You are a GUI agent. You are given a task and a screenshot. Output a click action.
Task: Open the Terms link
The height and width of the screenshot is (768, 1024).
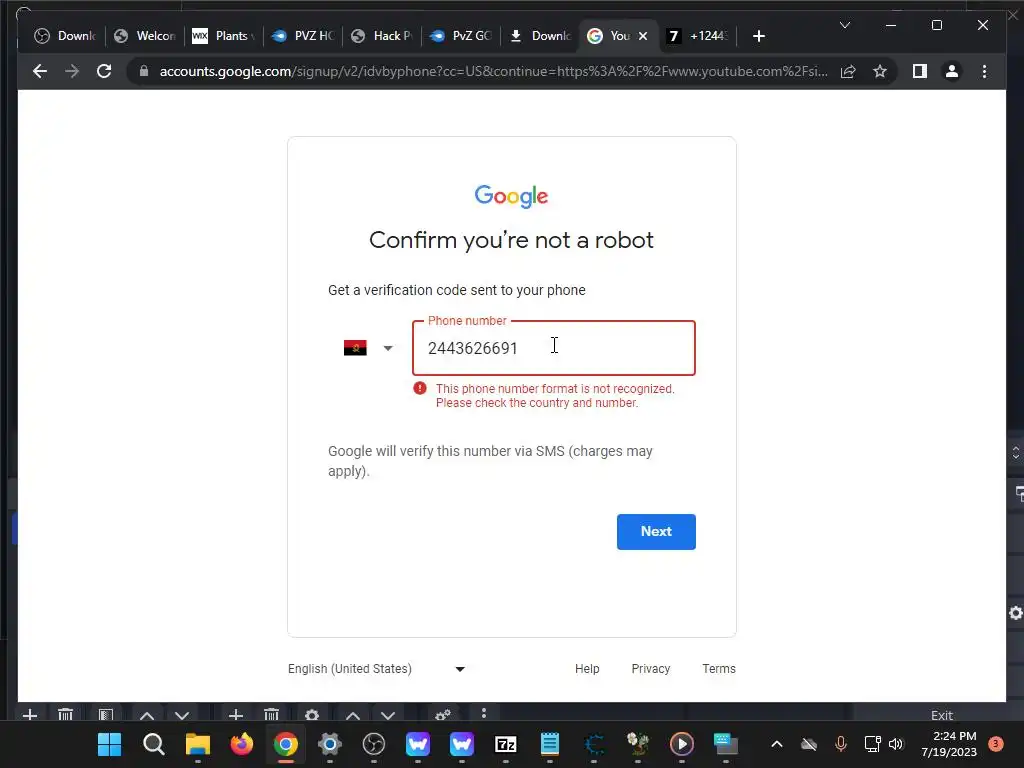click(x=719, y=669)
